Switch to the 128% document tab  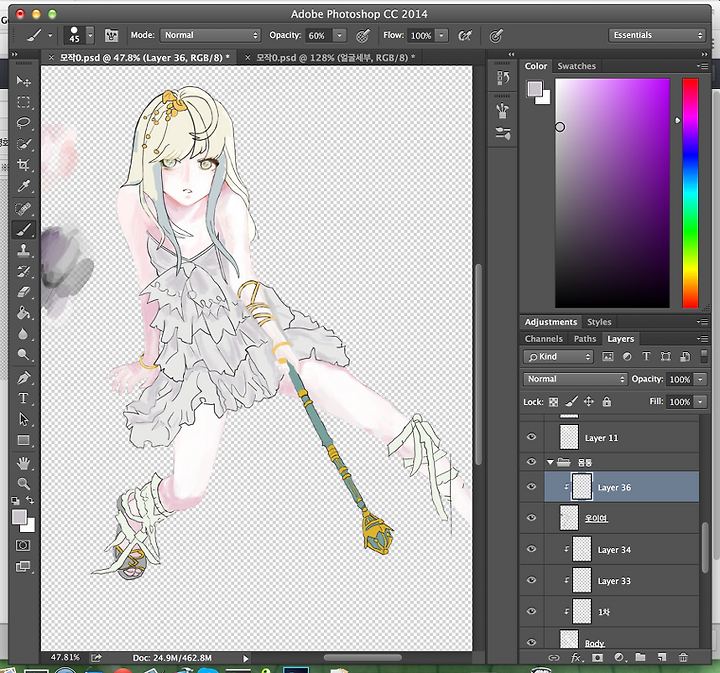(x=335, y=58)
